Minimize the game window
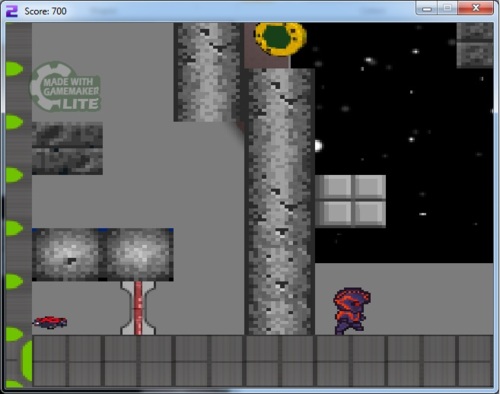500x394 pixels. (x=427, y=8)
